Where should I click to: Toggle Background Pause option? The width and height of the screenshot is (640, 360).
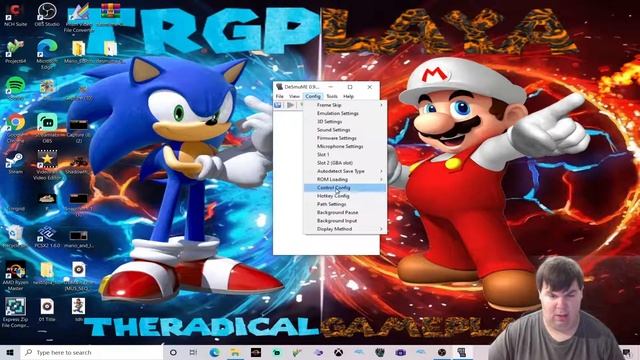click(345, 212)
